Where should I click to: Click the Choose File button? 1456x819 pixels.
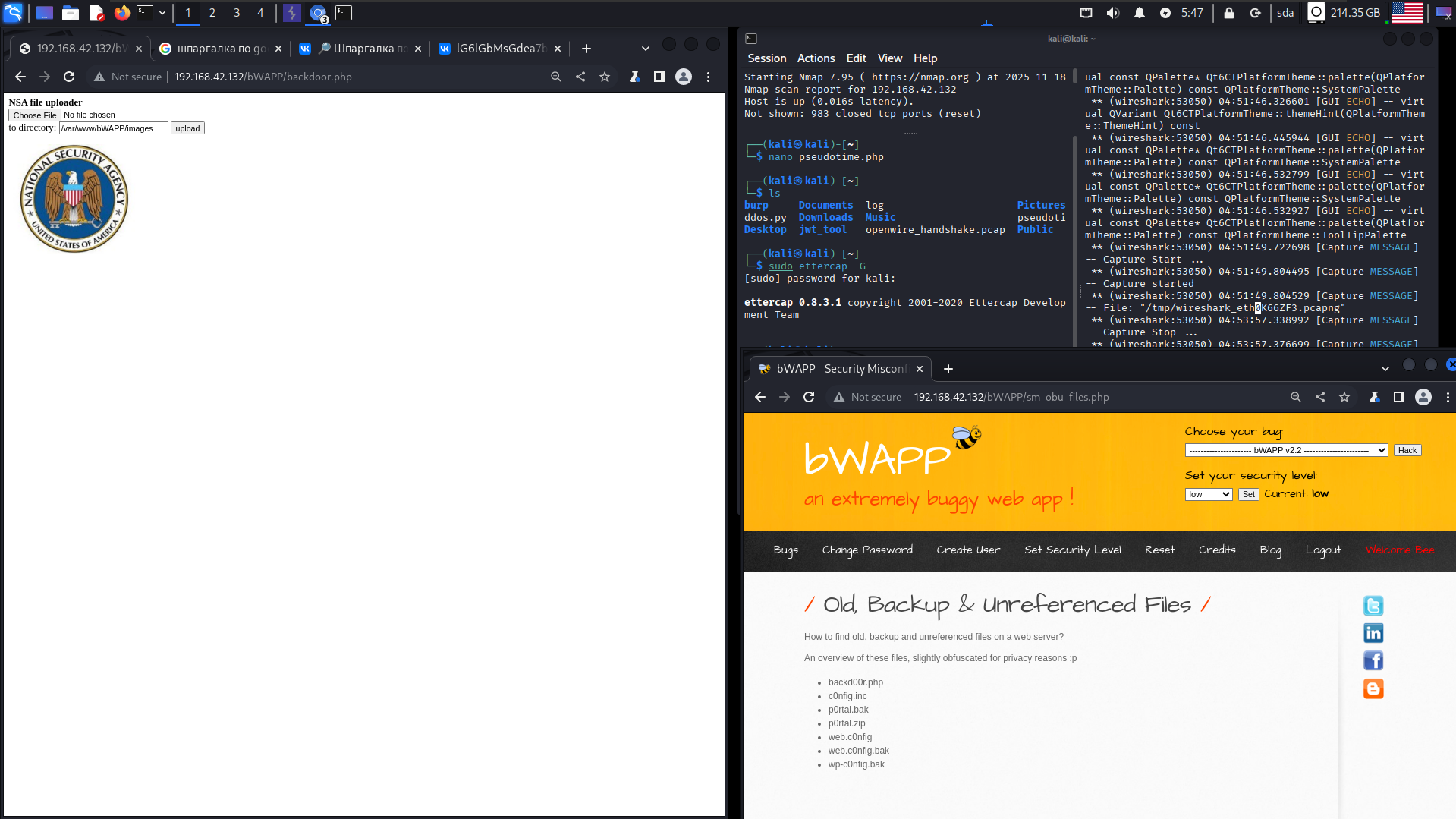click(x=35, y=115)
